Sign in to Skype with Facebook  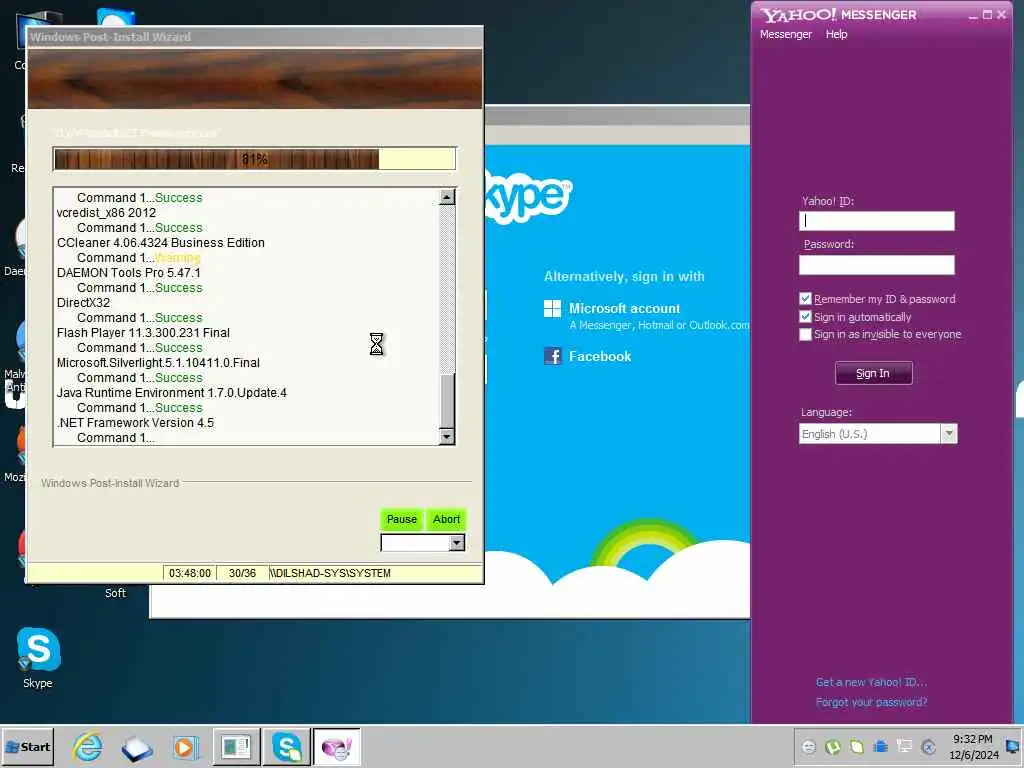pos(600,357)
